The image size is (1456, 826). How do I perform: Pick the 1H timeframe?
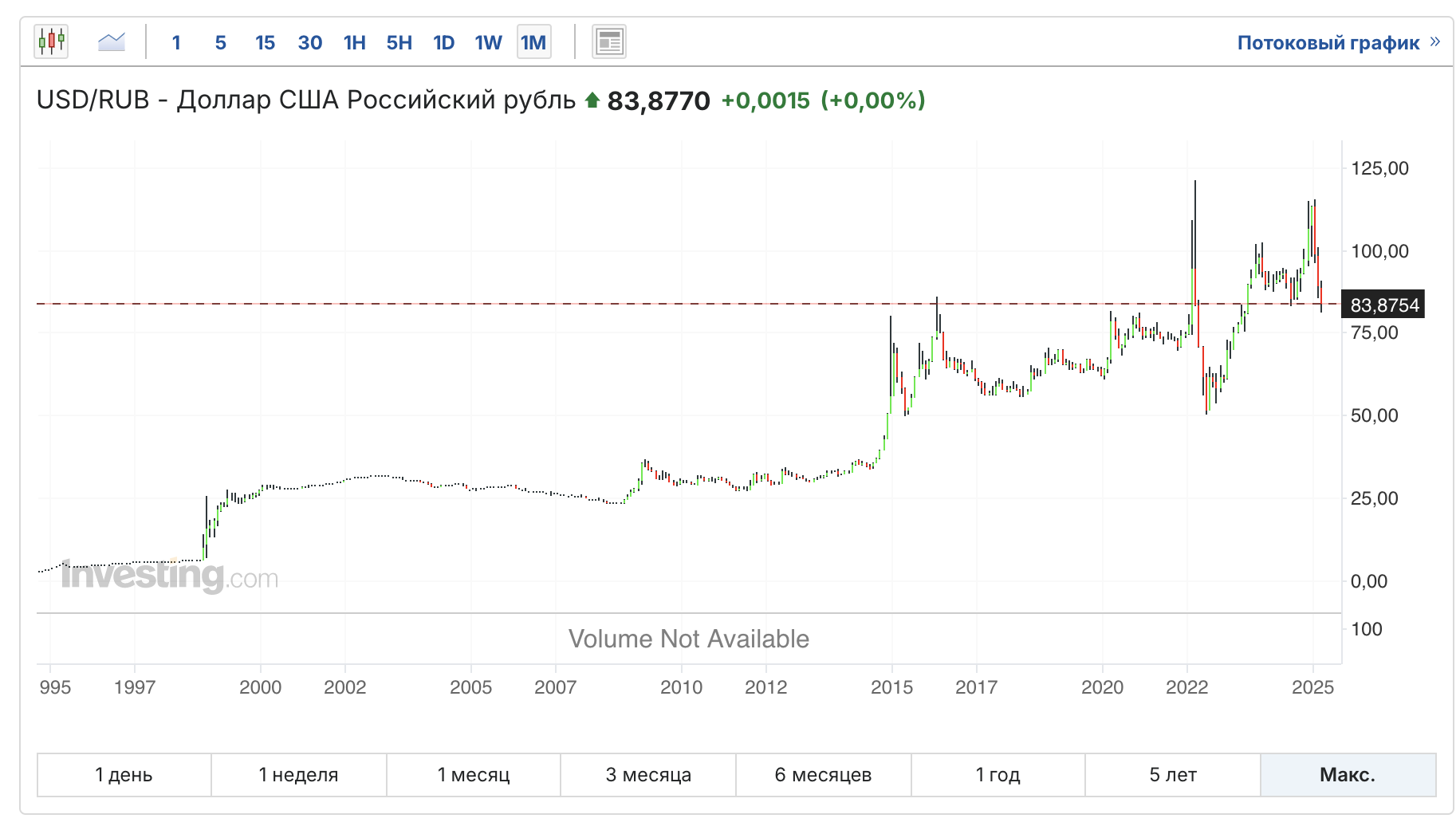[355, 42]
